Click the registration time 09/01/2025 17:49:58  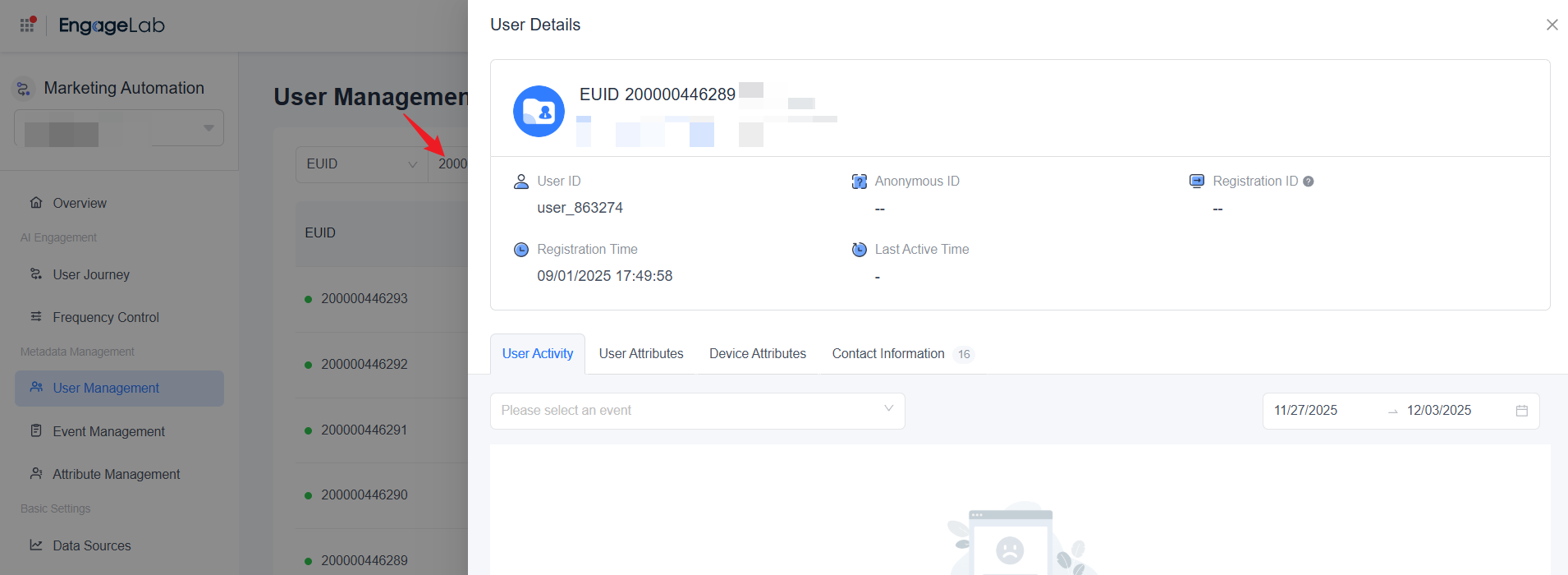[x=604, y=276]
